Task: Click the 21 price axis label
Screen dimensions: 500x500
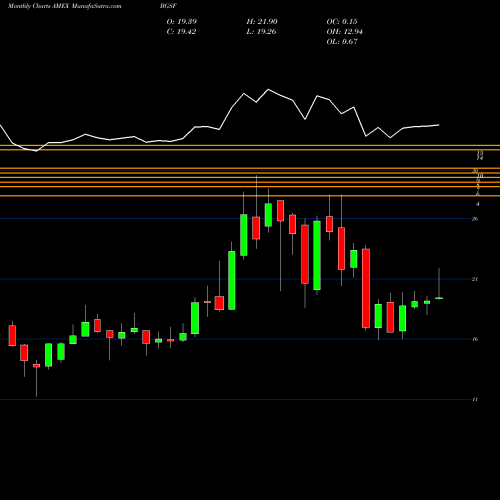Action: pos(475,279)
